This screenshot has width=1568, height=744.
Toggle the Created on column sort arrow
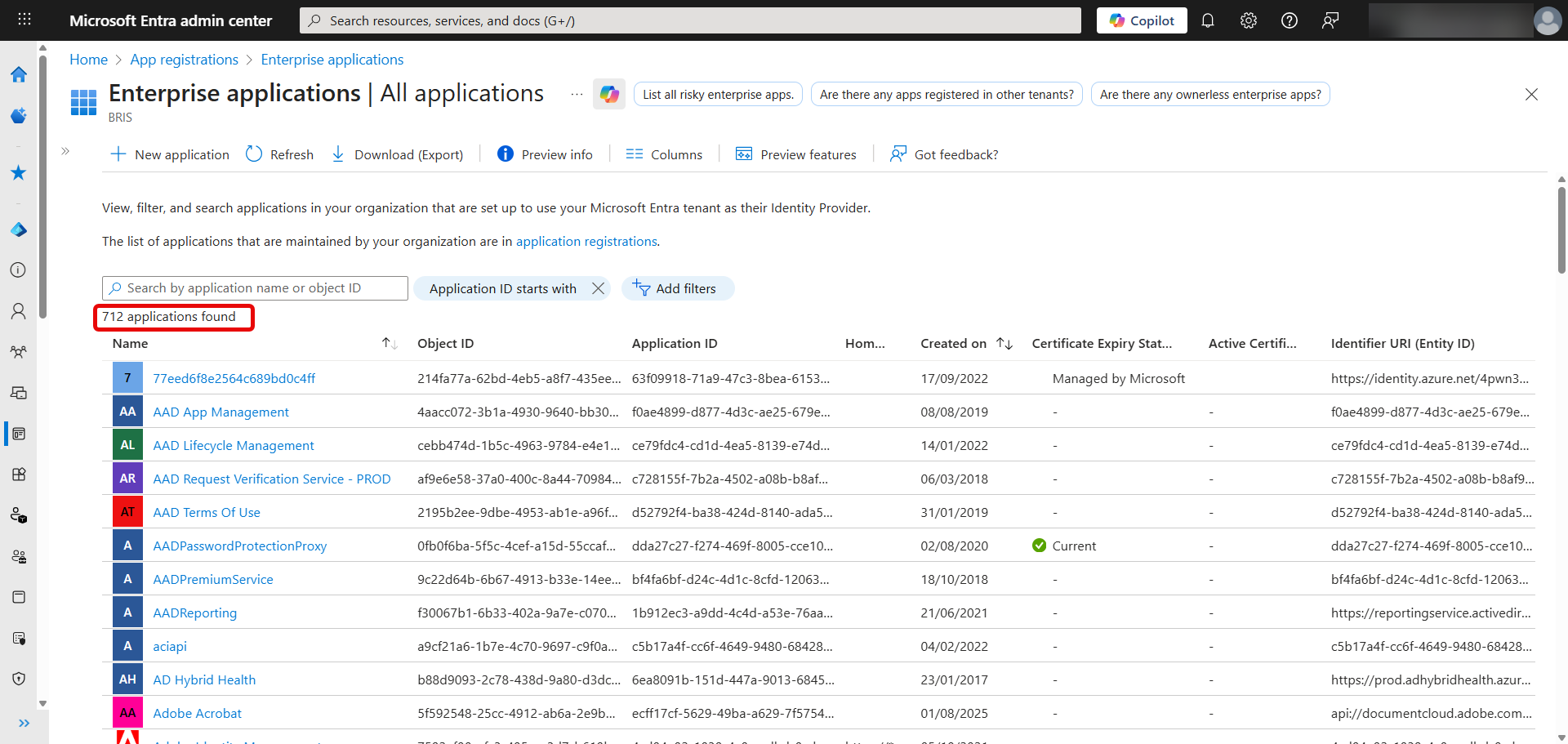pyautogui.click(x=1004, y=343)
